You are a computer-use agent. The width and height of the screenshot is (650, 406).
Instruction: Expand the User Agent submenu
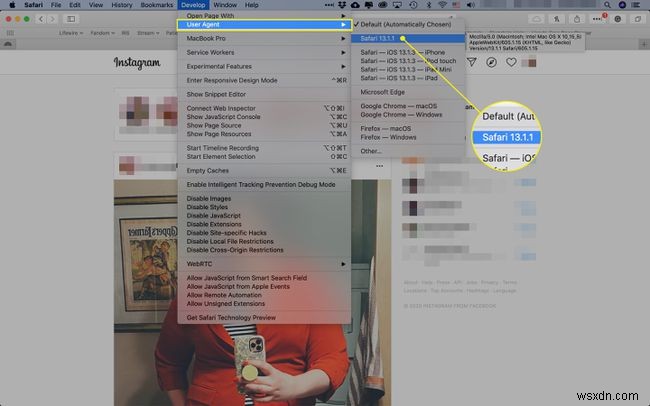[264, 24]
